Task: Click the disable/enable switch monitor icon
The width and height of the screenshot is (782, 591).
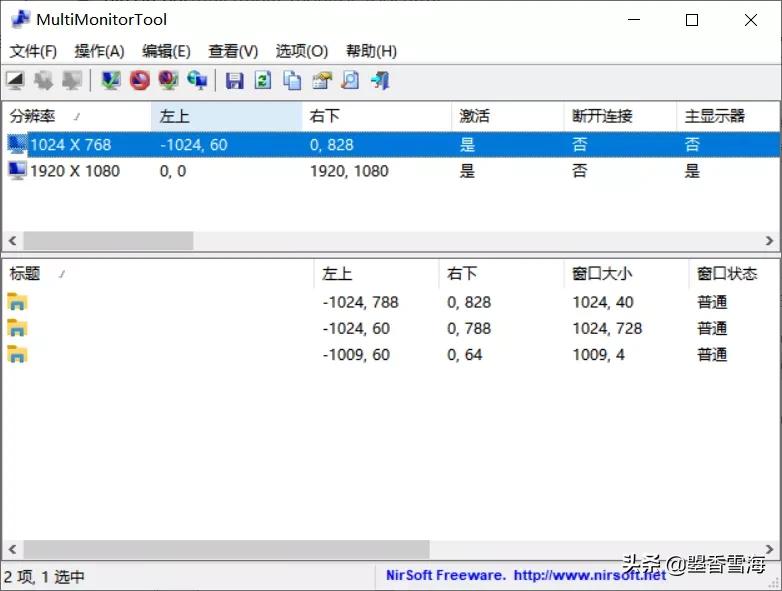Action: tap(169, 80)
